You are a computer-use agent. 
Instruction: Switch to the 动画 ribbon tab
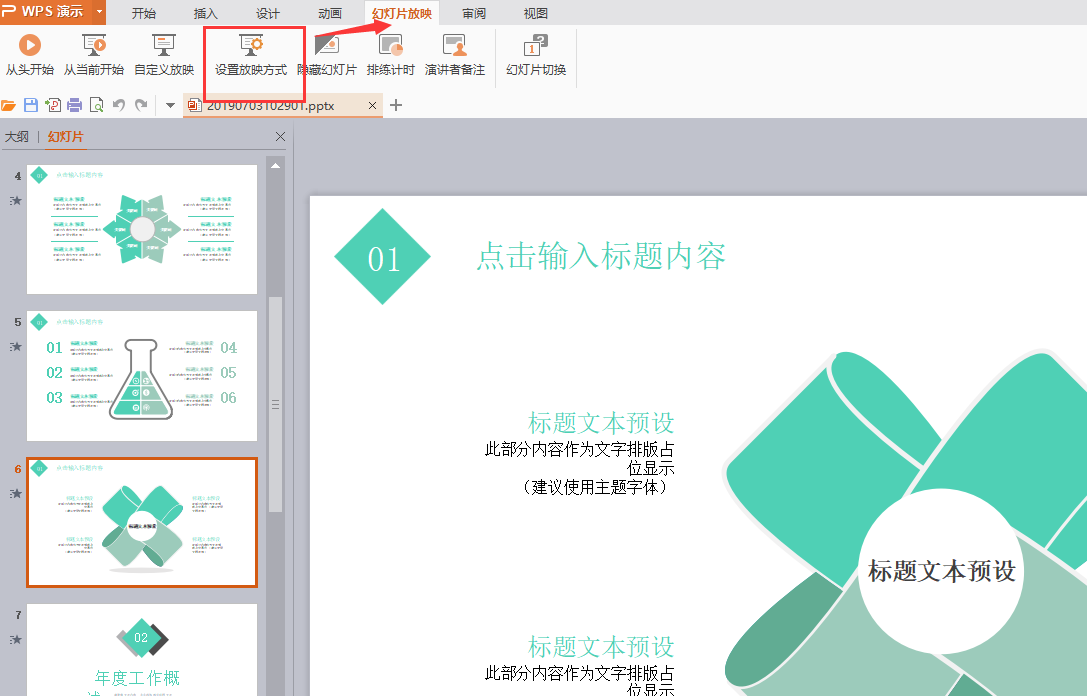(x=330, y=13)
